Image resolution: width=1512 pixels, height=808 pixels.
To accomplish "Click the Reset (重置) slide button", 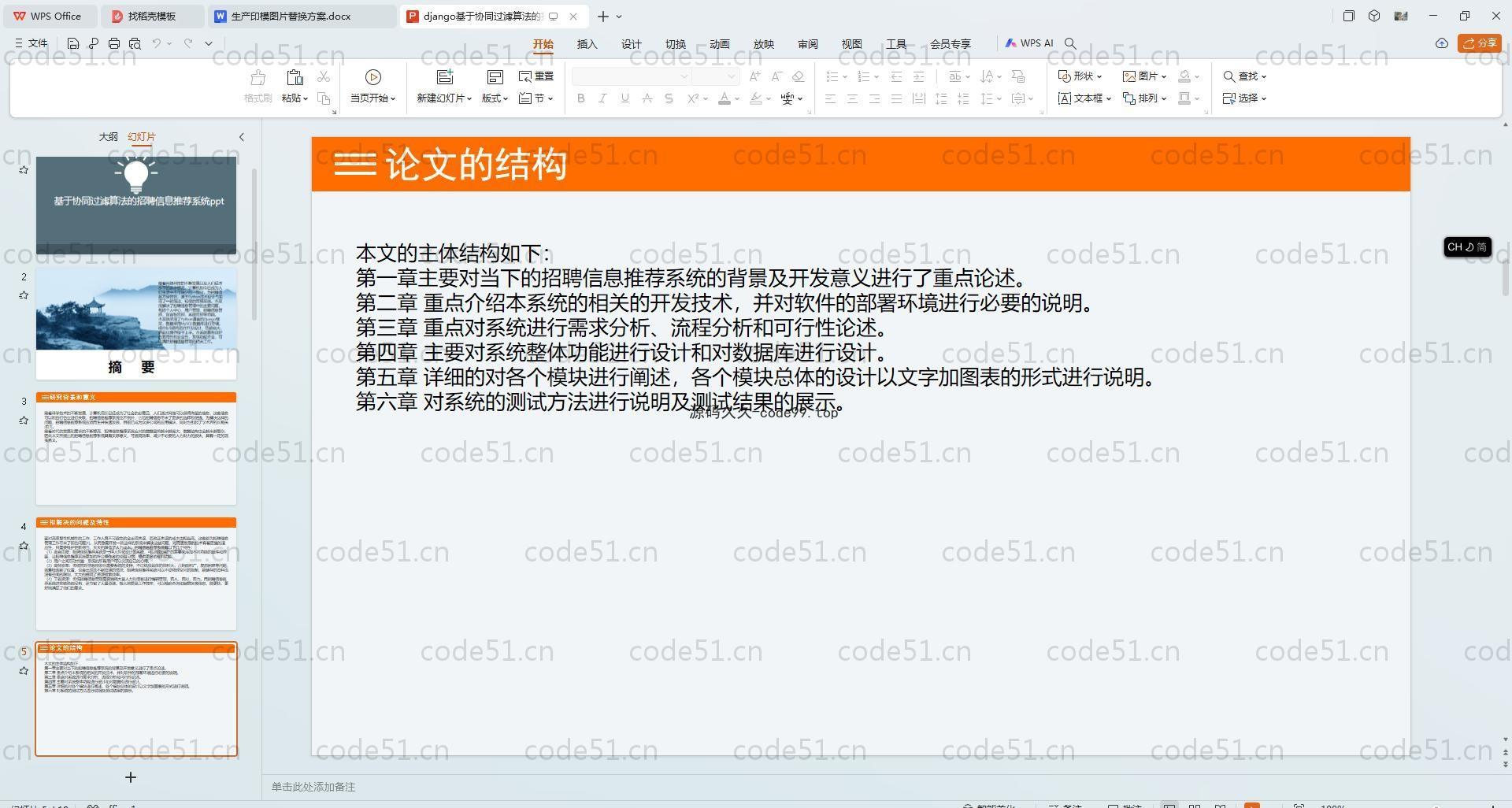I will [x=536, y=76].
